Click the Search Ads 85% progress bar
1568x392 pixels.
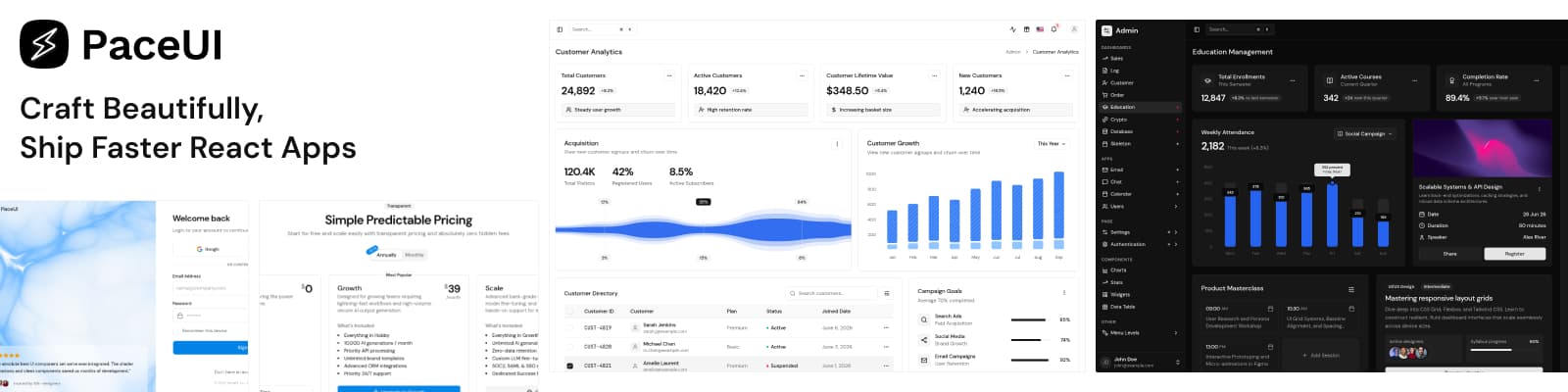coord(1028,319)
